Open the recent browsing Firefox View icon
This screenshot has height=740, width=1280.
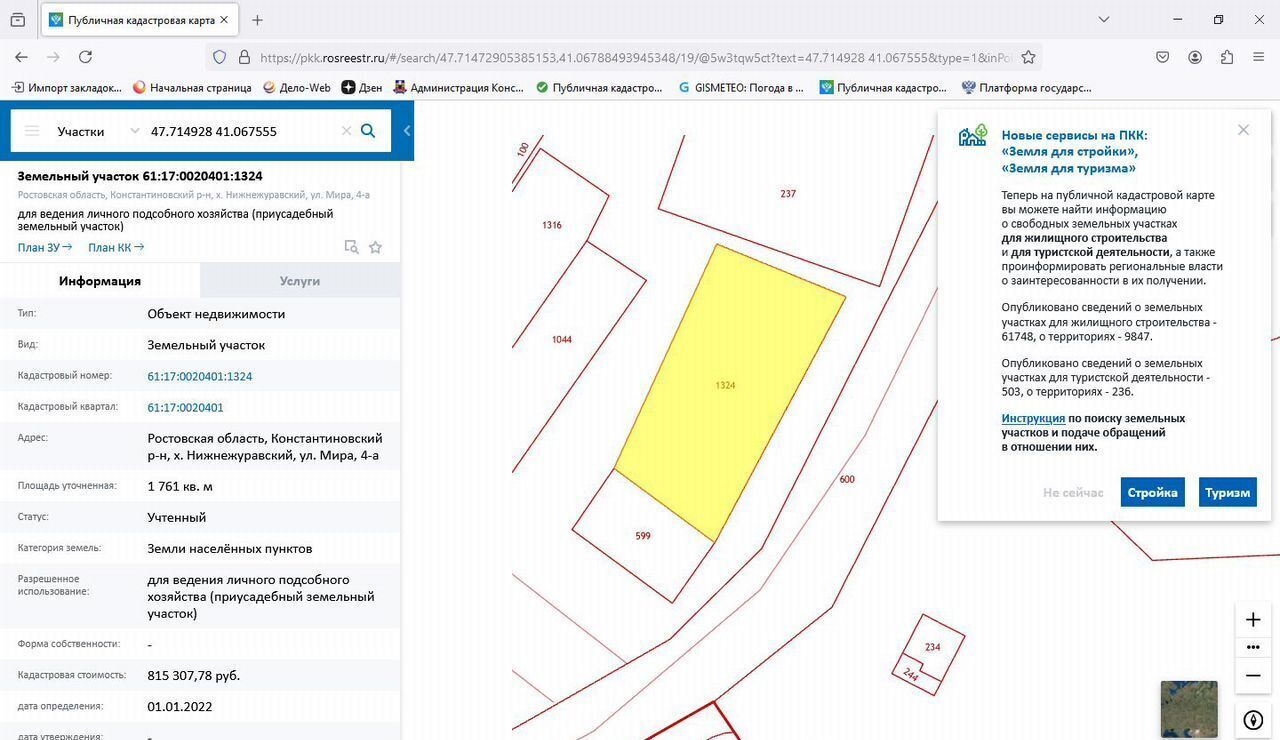pos(17,20)
